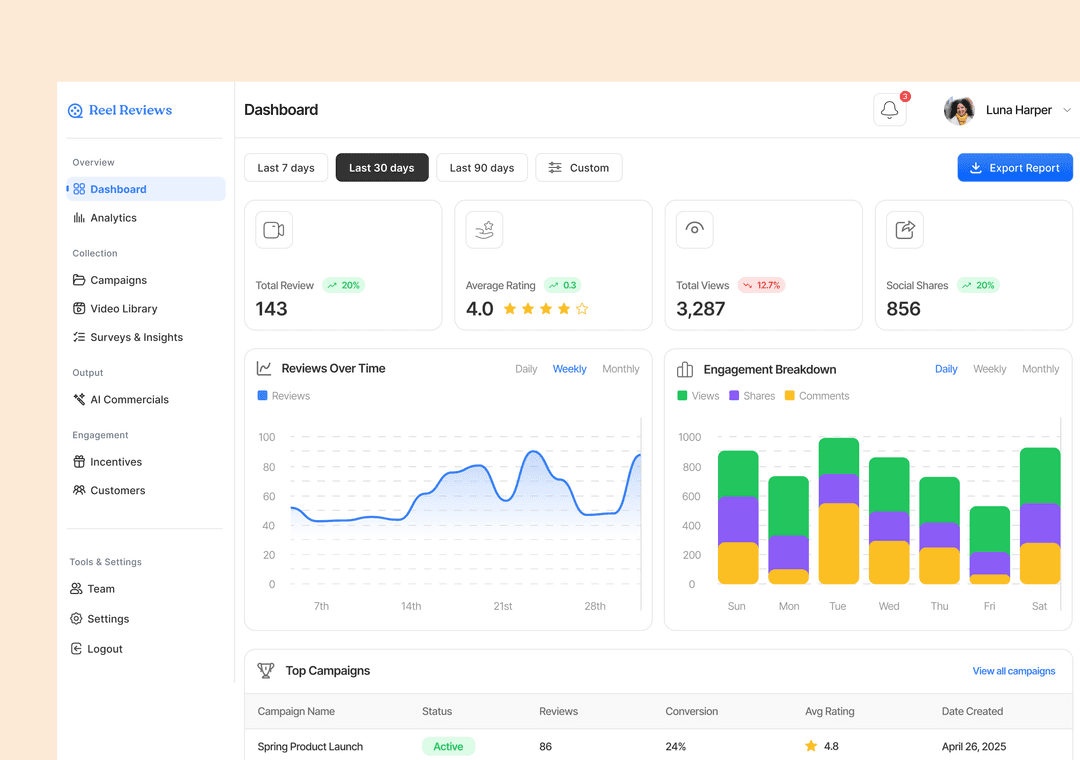This screenshot has width=1080, height=760.
Task: Click the green Views legend swatch
Action: (x=682, y=396)
